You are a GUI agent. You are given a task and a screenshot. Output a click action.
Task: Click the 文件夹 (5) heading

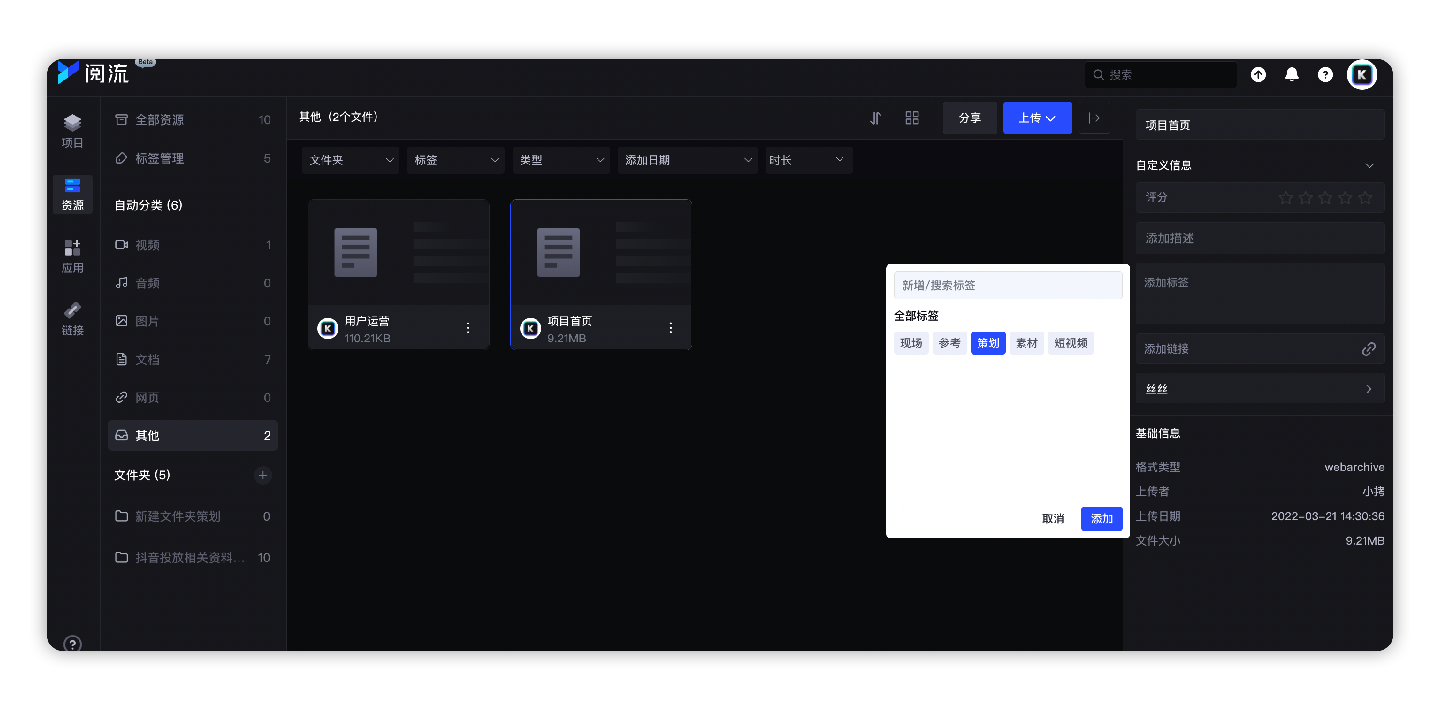click(x=142, y=475)
